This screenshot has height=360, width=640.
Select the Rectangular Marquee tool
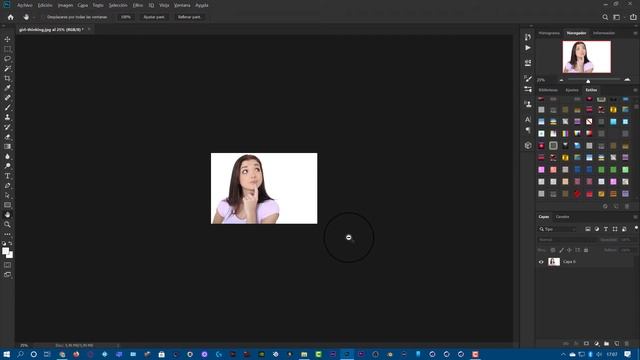(x=7, y=49)
